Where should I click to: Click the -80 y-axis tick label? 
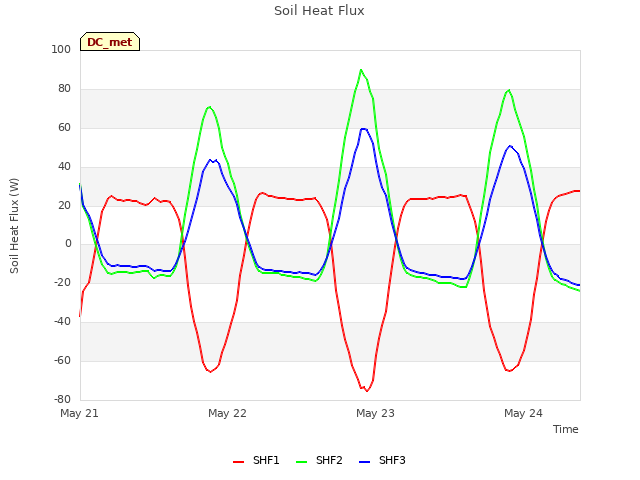pos(62,399)
